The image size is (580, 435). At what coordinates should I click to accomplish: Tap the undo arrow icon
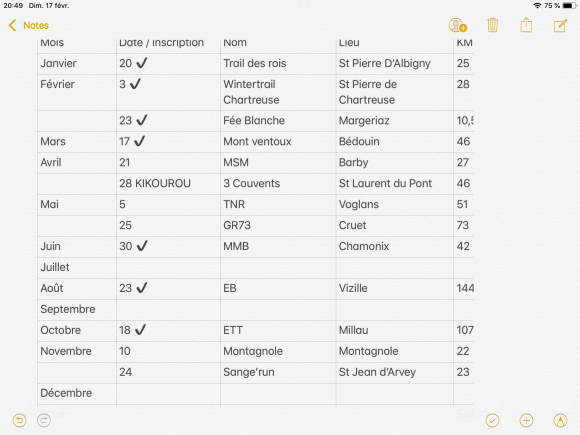[19, 421]
